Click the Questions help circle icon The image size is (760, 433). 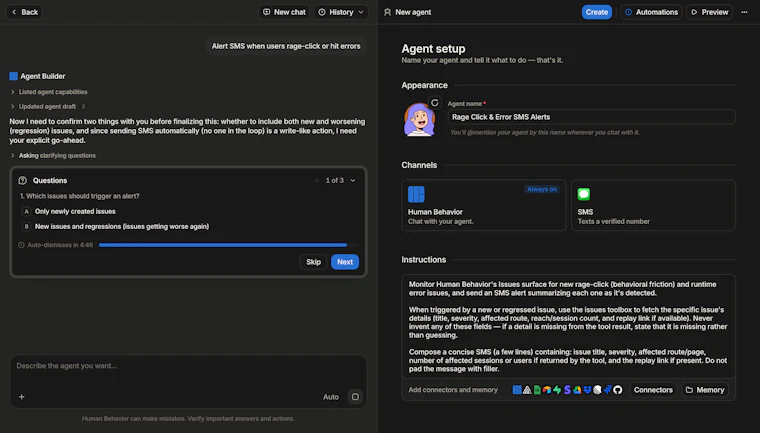tap(22, 180)
